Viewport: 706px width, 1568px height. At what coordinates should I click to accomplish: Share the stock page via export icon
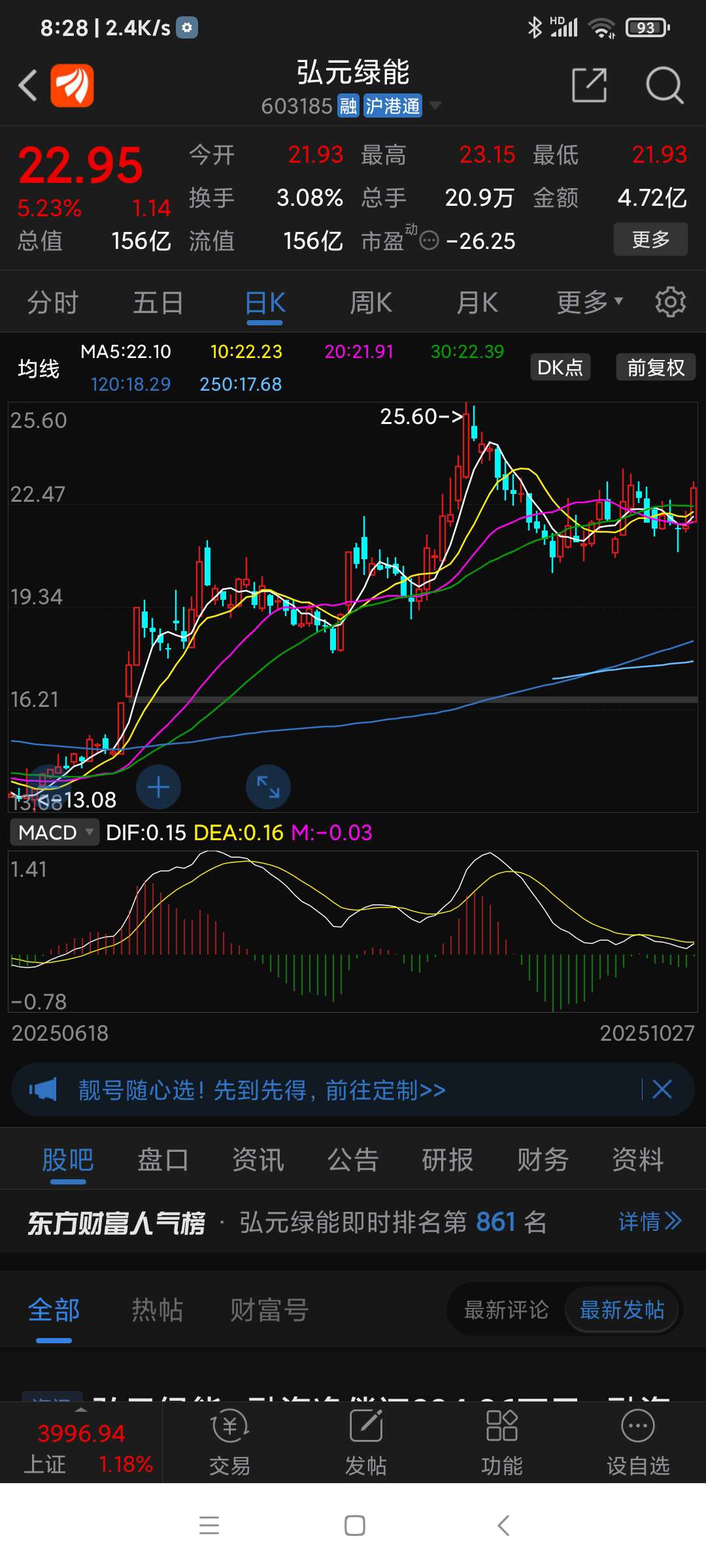(590, 85)
